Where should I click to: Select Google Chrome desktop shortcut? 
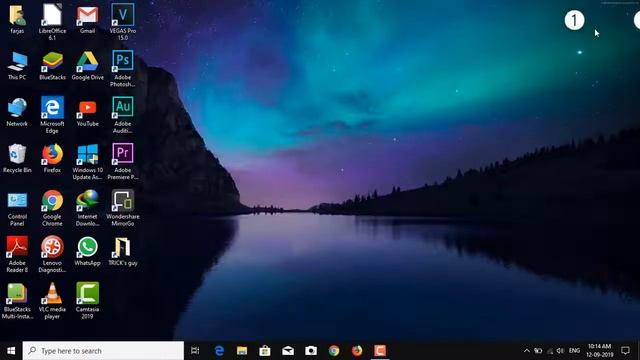point(52,208)
